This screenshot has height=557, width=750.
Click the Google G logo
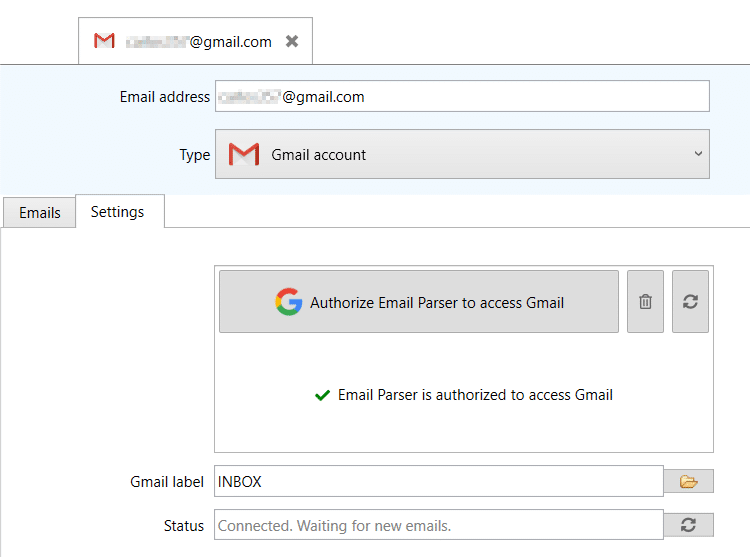[288, 302]
